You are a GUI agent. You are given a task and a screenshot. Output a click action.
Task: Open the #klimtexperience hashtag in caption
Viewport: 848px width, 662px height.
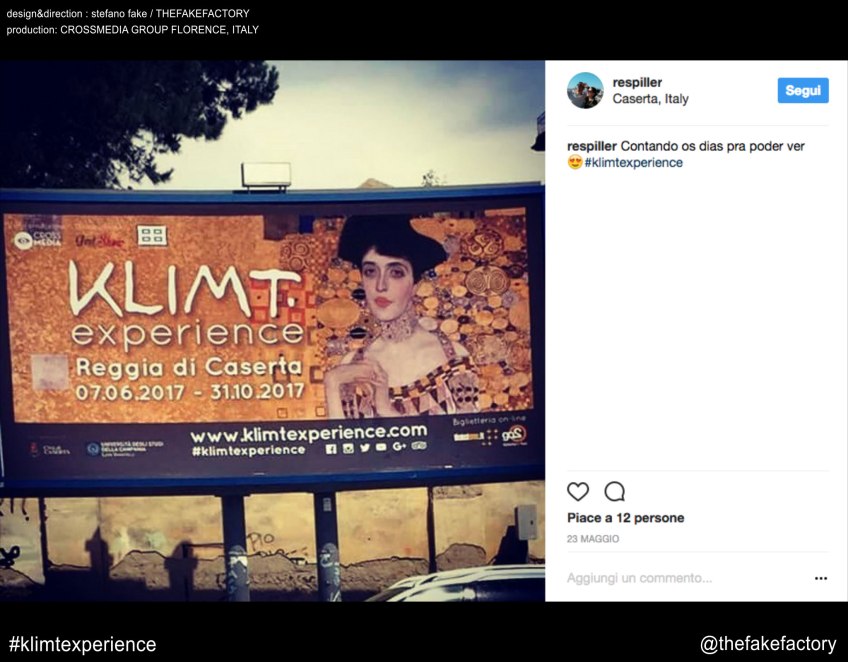click(x=633, y=163)
